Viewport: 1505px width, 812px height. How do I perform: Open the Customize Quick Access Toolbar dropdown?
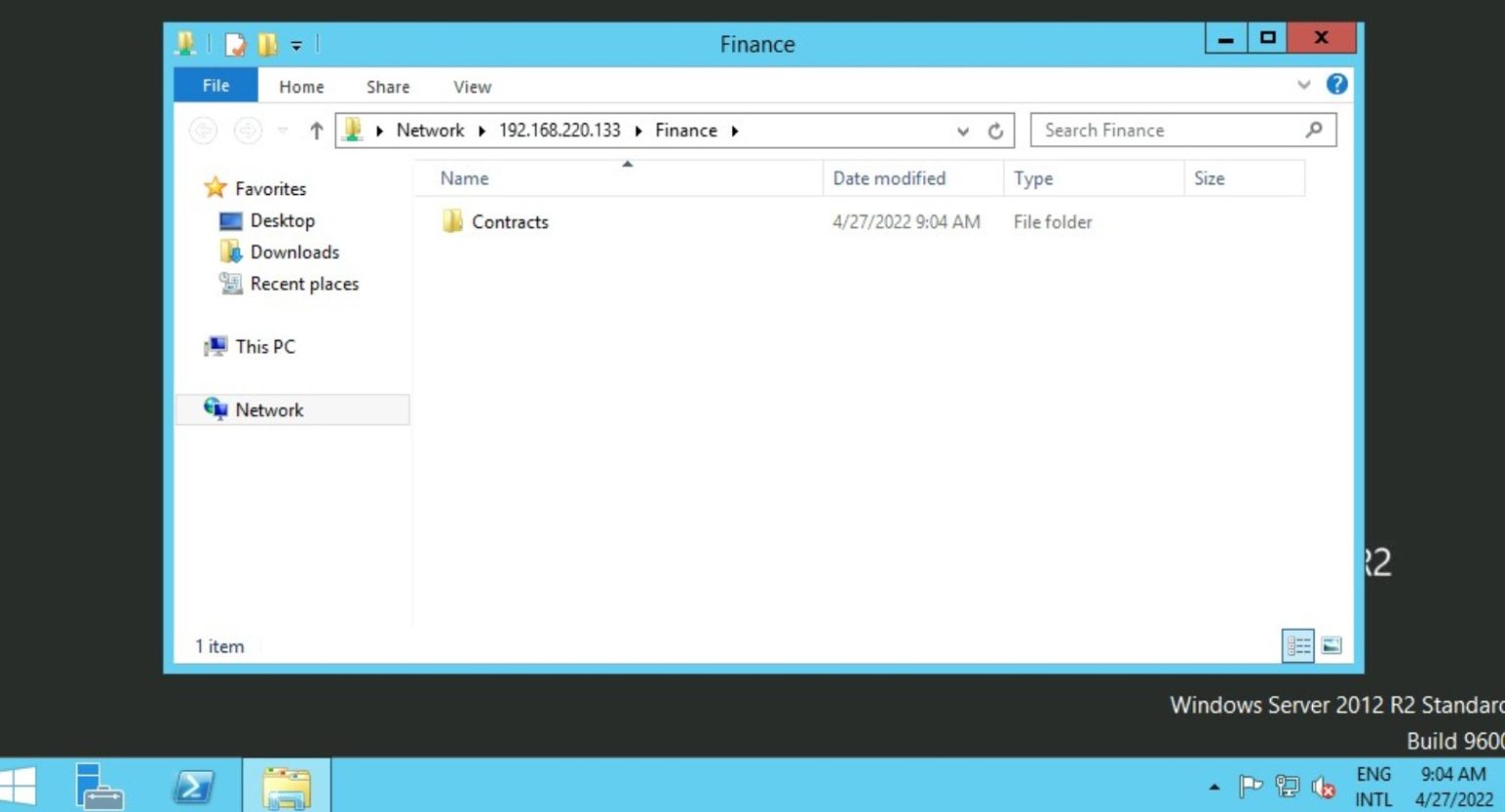296,45
